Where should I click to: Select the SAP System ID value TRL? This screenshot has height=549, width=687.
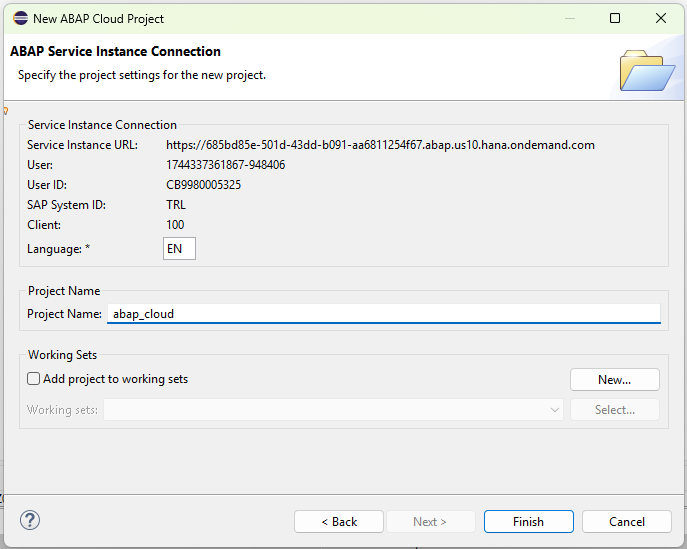point(176,205)
